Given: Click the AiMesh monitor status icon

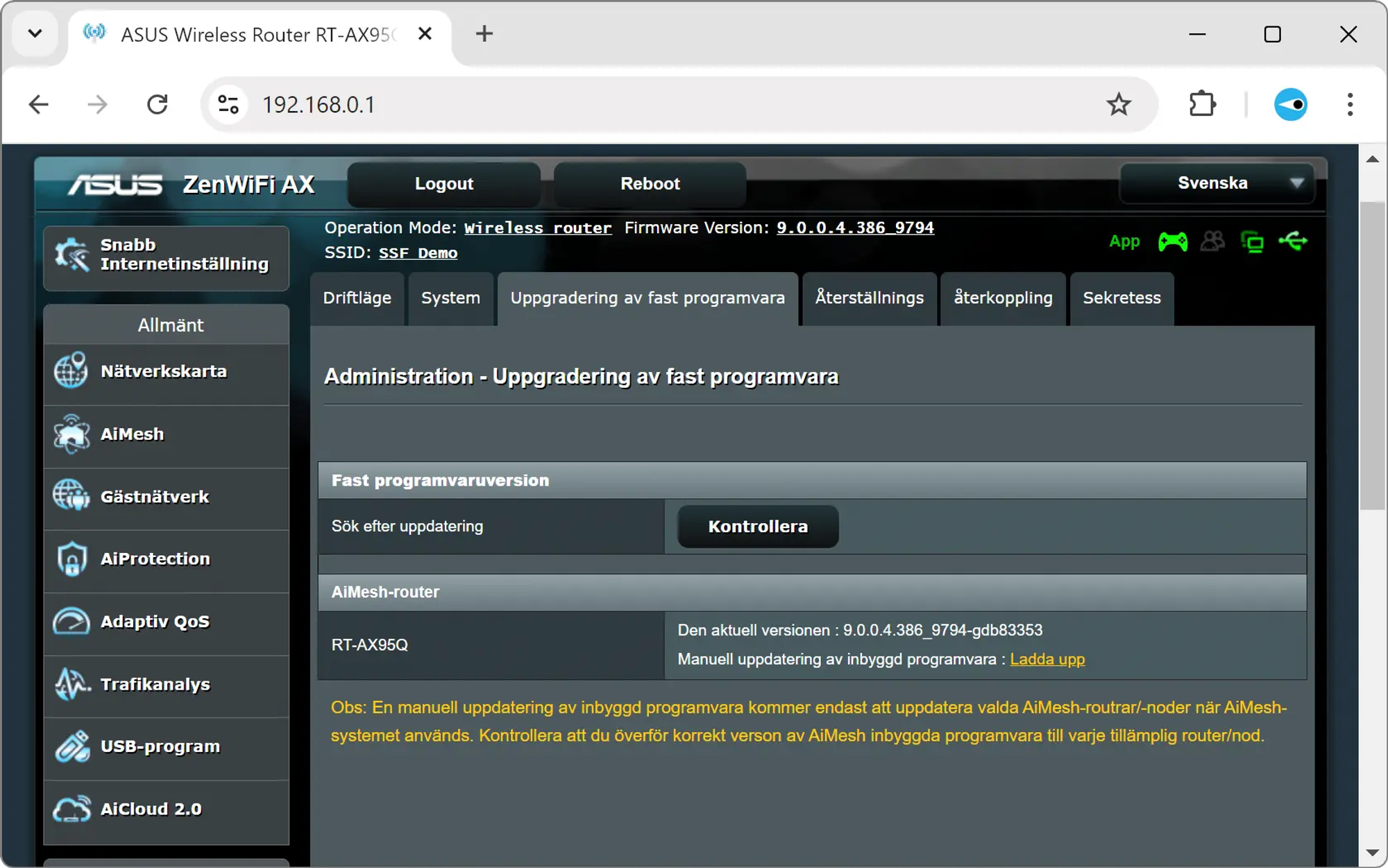Looking at the screenshot, I should click(1253, 242).
